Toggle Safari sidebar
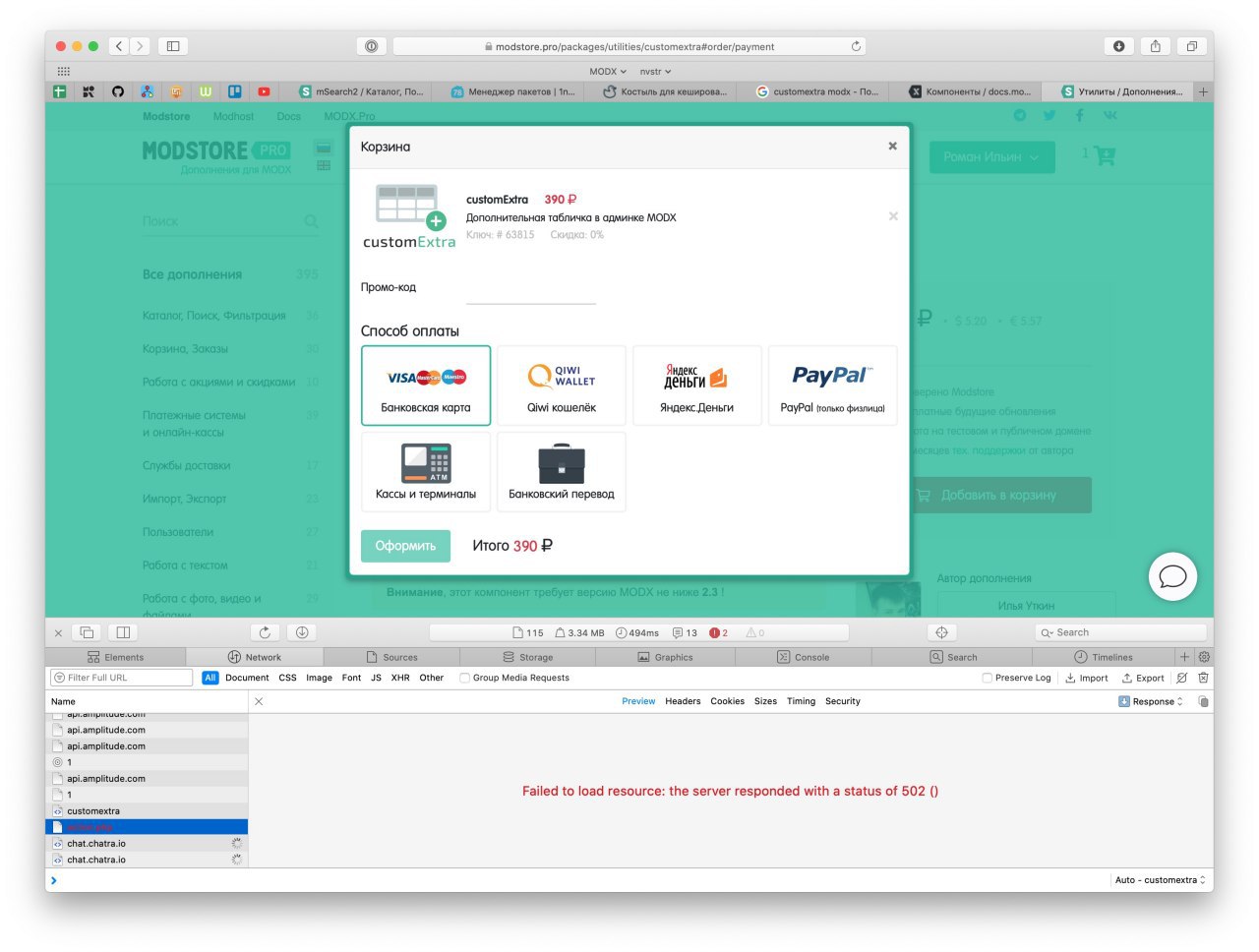Image resolution: width=1259 pixels, height=952 pixels. pos(173,46)
